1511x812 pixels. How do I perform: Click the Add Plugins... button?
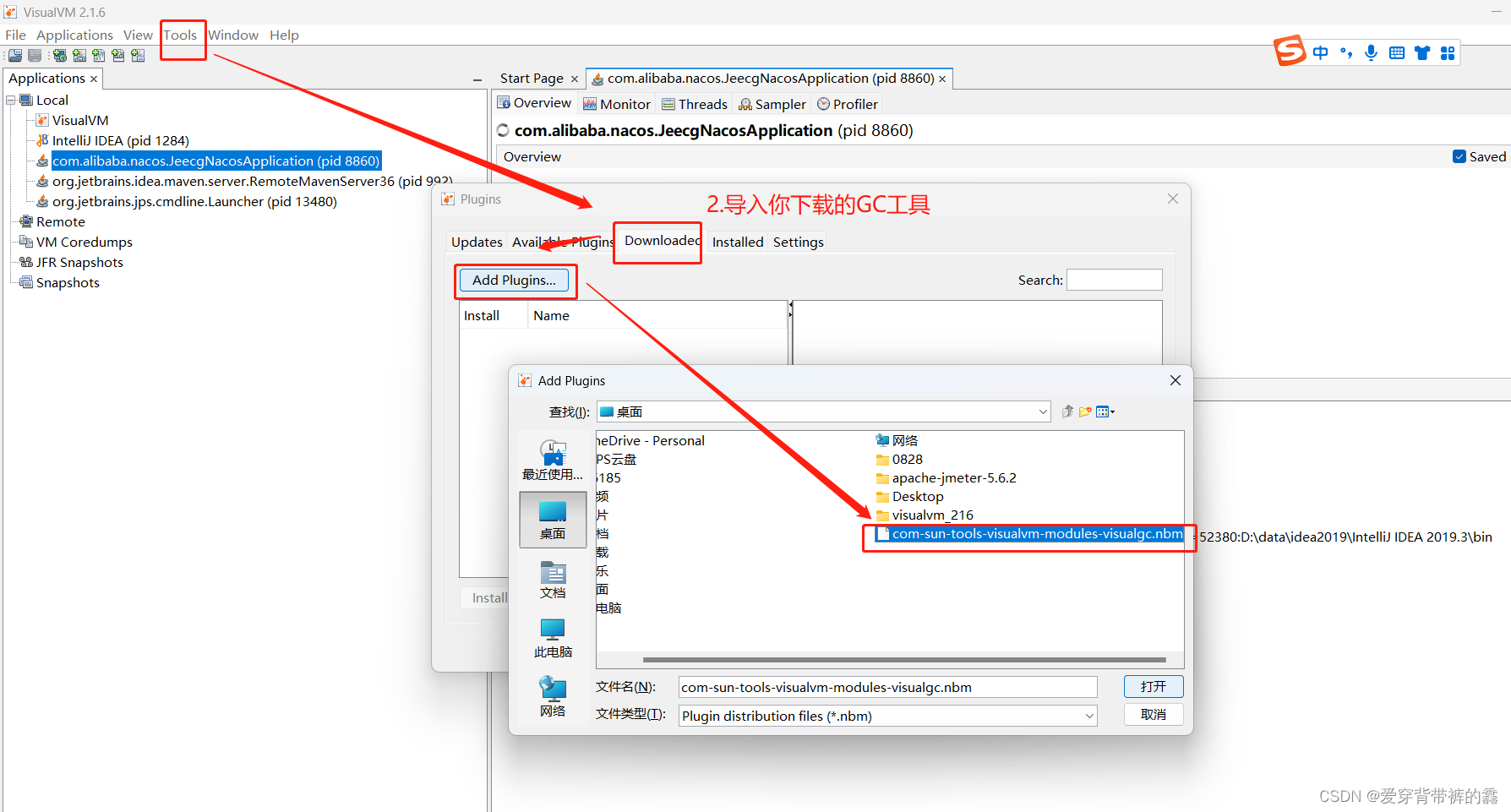click(514, 281)
